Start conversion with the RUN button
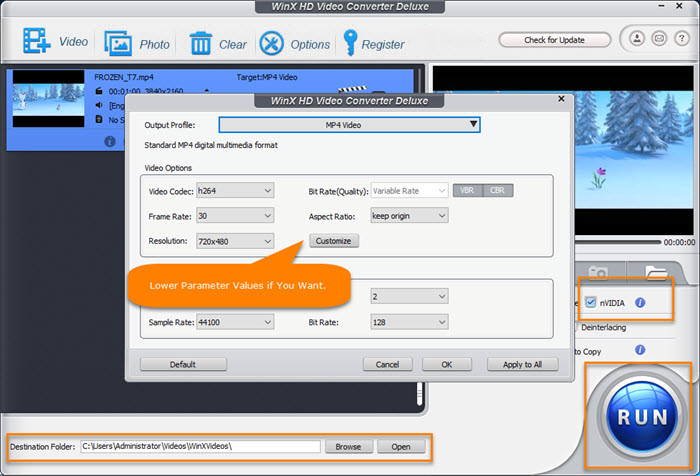The width and height of the screenshot is (700, 476). 642,418
